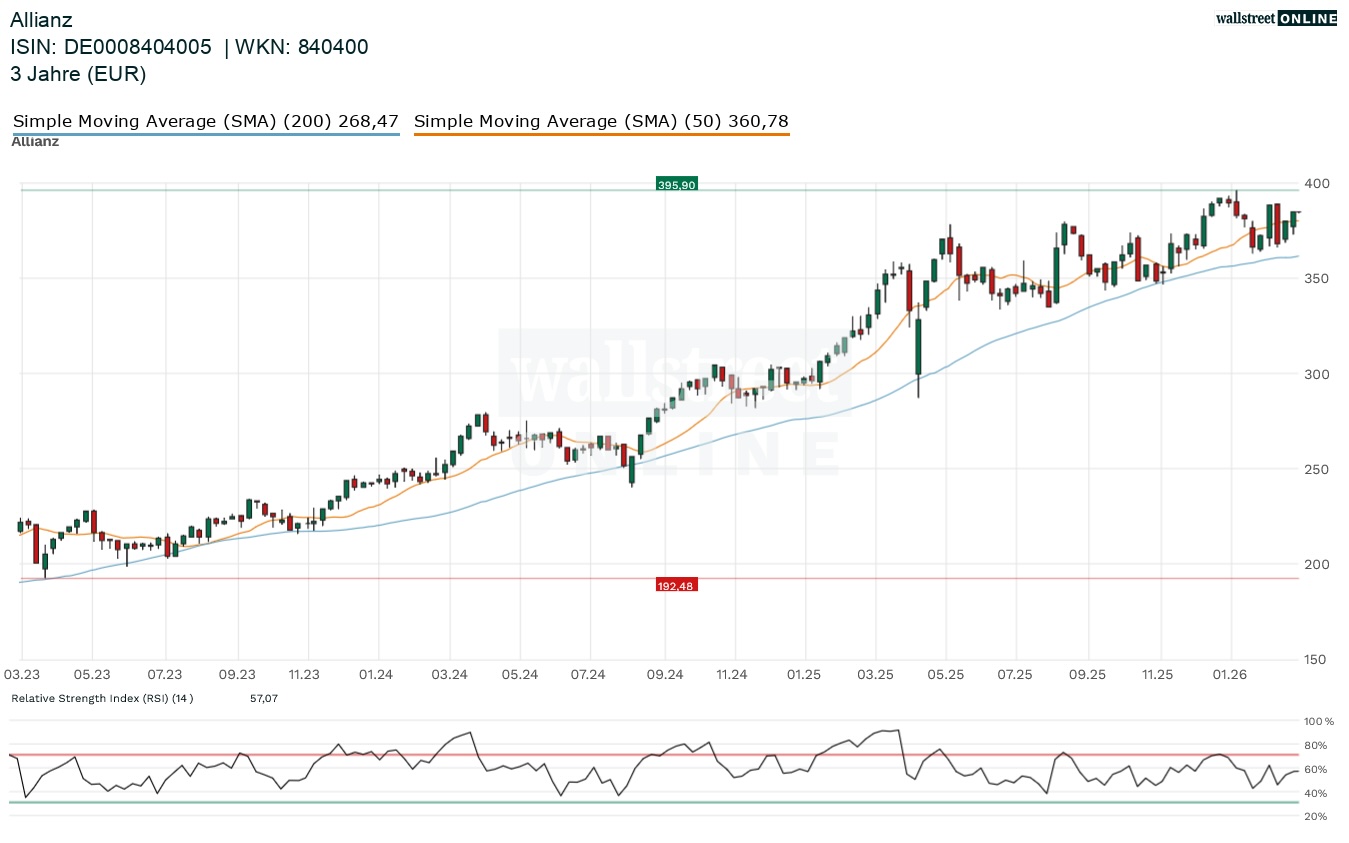
Task: Click the small Allianz series label under legend
Action: point(35,142)
